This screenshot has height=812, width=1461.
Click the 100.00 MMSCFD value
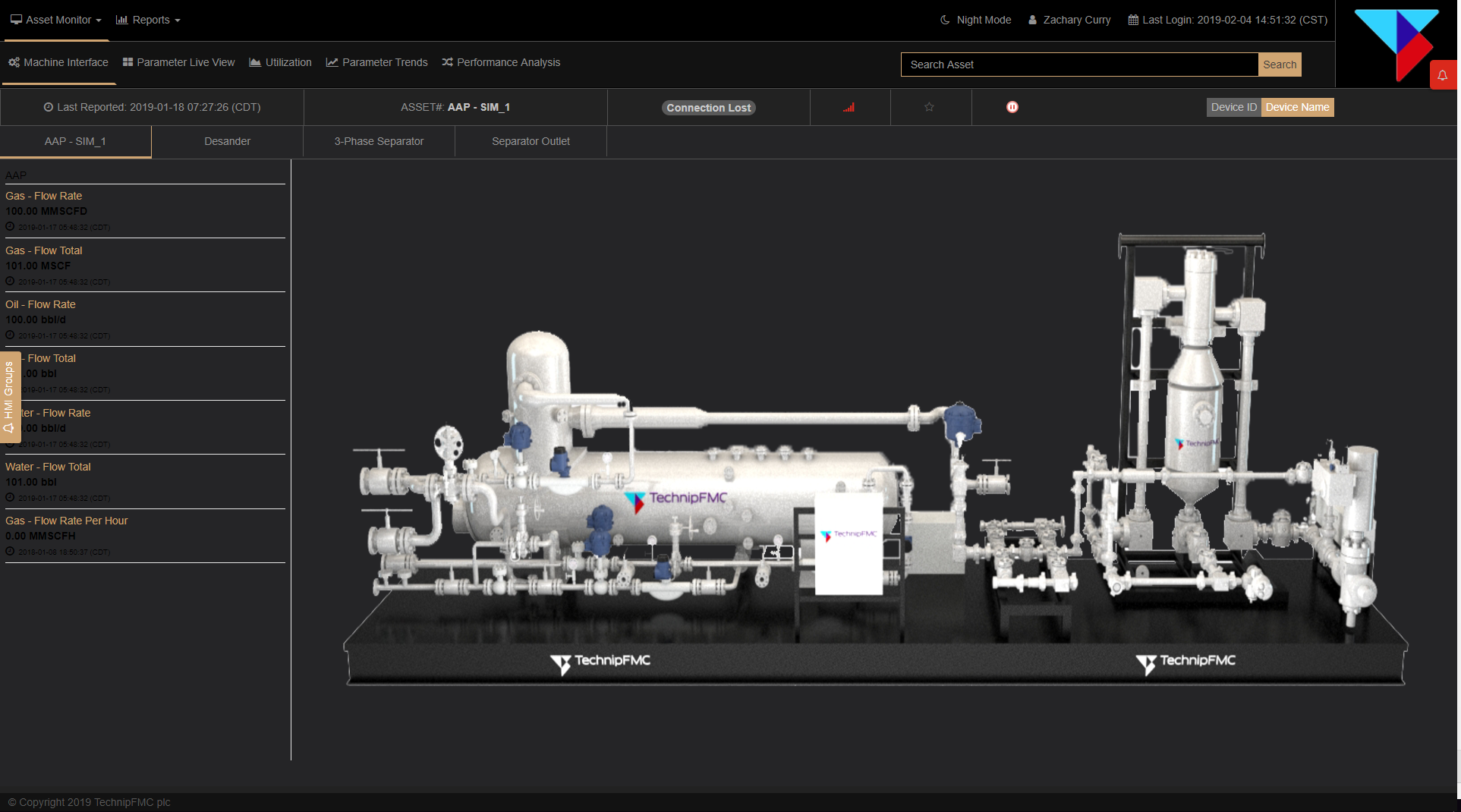click(46, 211)
